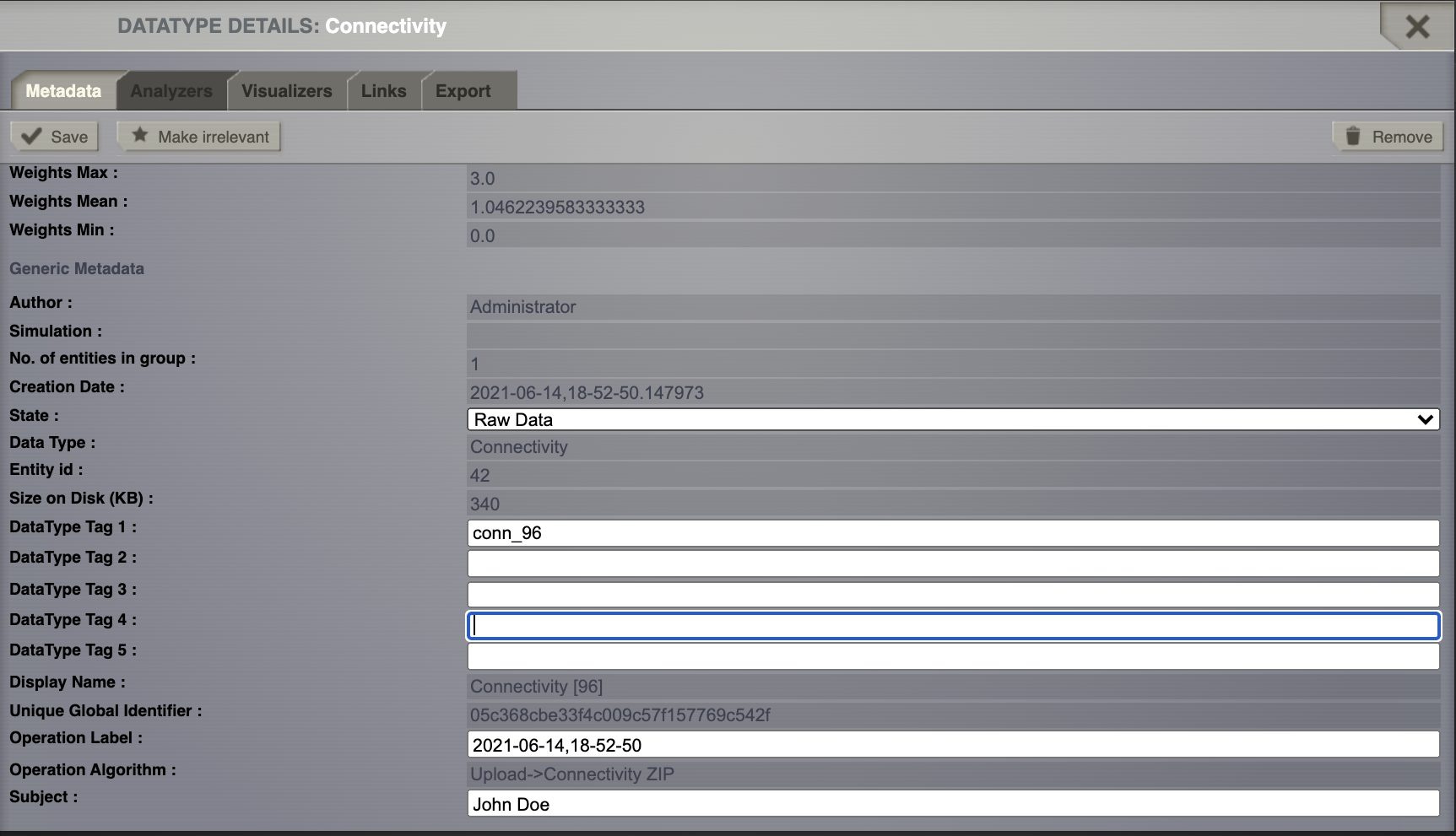Screen dimensions: 1456x836
Task: Click inside the DataType Tag 4 field
Action: [954, 625]
